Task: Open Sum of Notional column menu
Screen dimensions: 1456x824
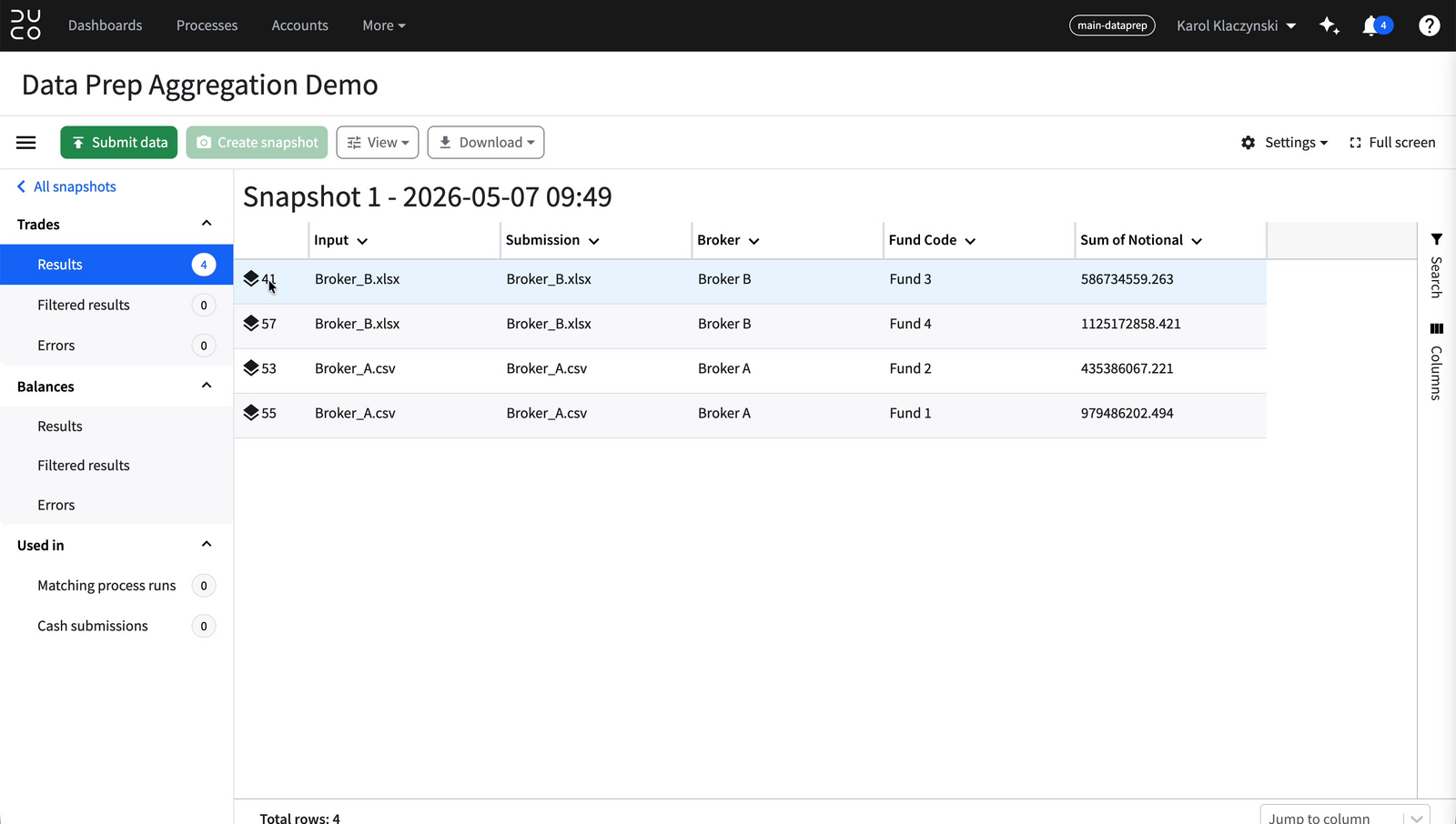Action: click(x=1197, y=241)
